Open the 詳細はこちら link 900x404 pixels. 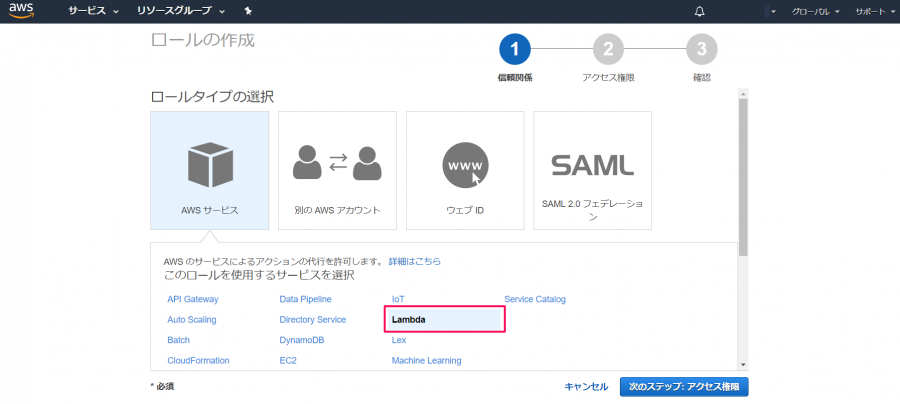[x=415, y=261]
